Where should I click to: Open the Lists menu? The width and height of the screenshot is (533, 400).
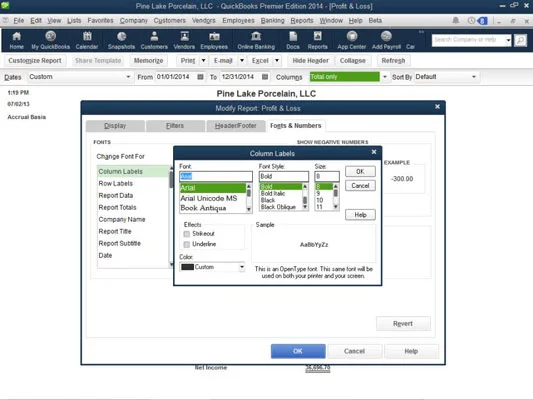click(74, 21)
